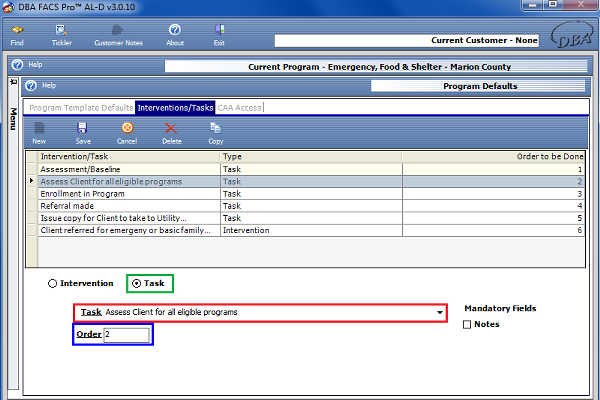Viewport: 600px width, 400px height.
Task: Sort by Order to be Done header
Action: pos(494,157)
